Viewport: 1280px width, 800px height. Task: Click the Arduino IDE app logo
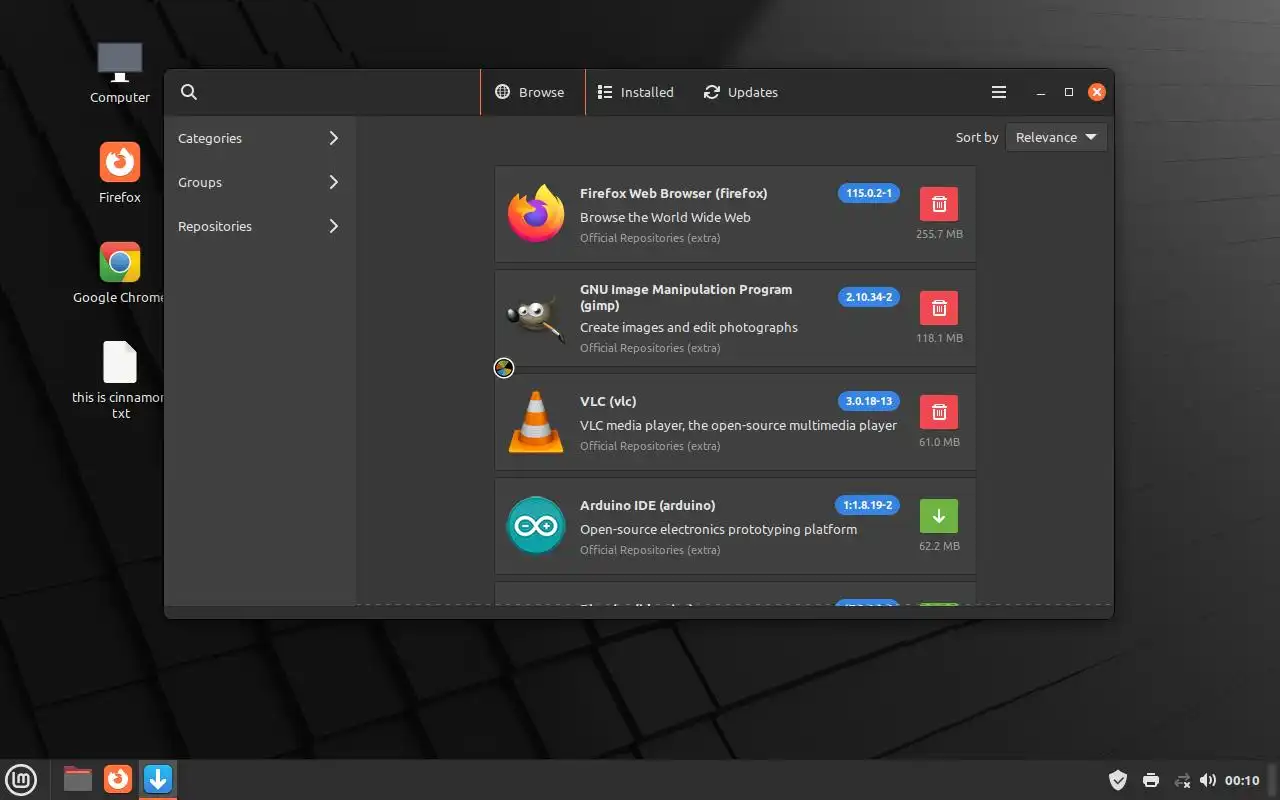coord(536,526)
